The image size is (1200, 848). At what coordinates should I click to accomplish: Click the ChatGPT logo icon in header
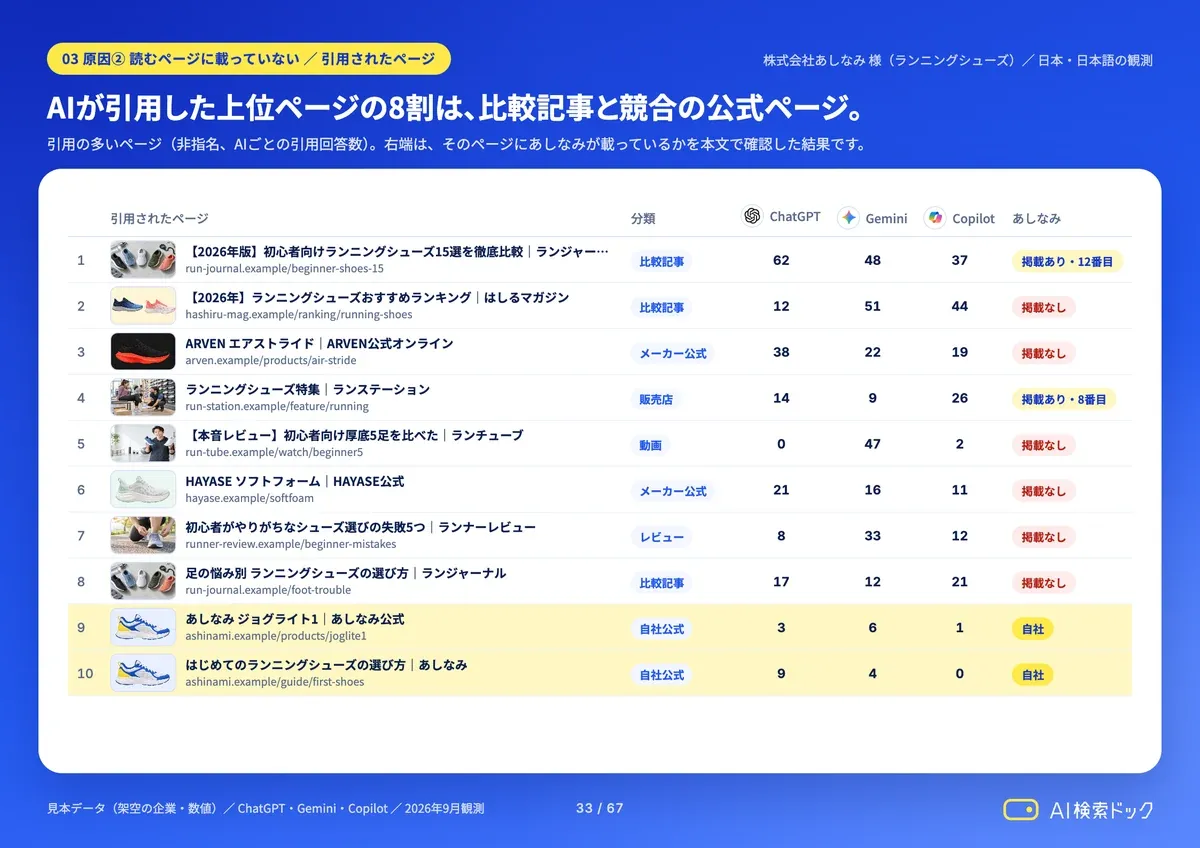tap(752, 216)
